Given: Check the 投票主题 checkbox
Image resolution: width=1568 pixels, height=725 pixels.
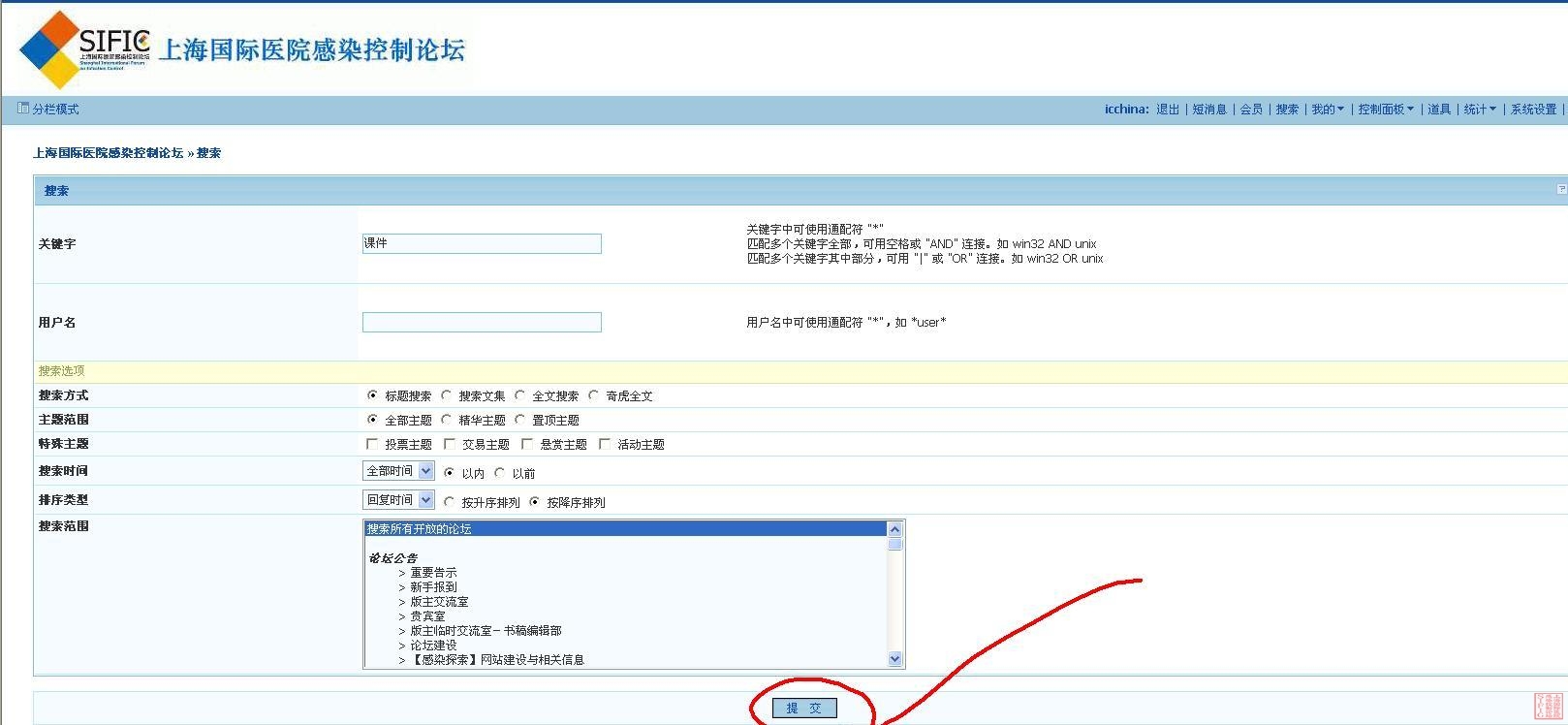Looking at the screenshot, I should coord(372,444).
